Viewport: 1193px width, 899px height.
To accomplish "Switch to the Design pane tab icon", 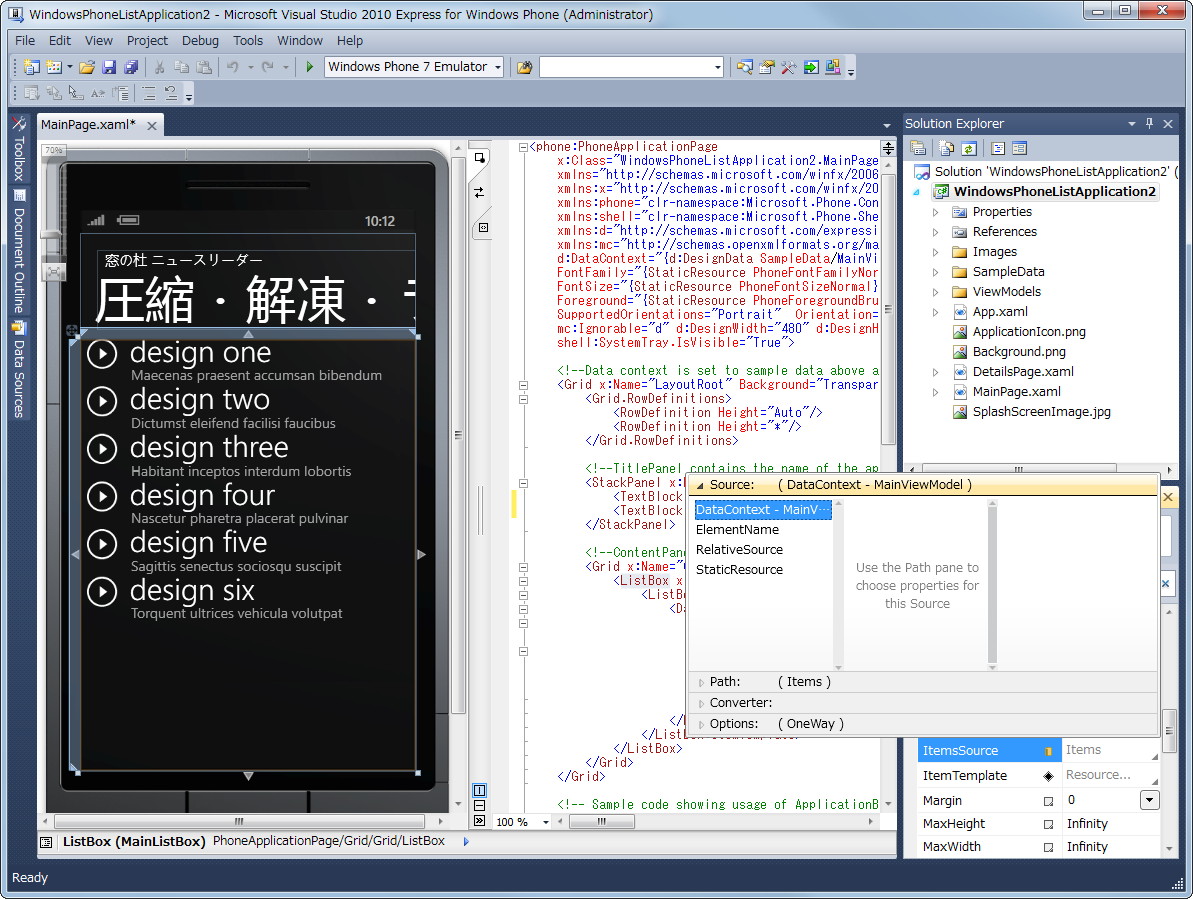I will [x=479, y=158].
